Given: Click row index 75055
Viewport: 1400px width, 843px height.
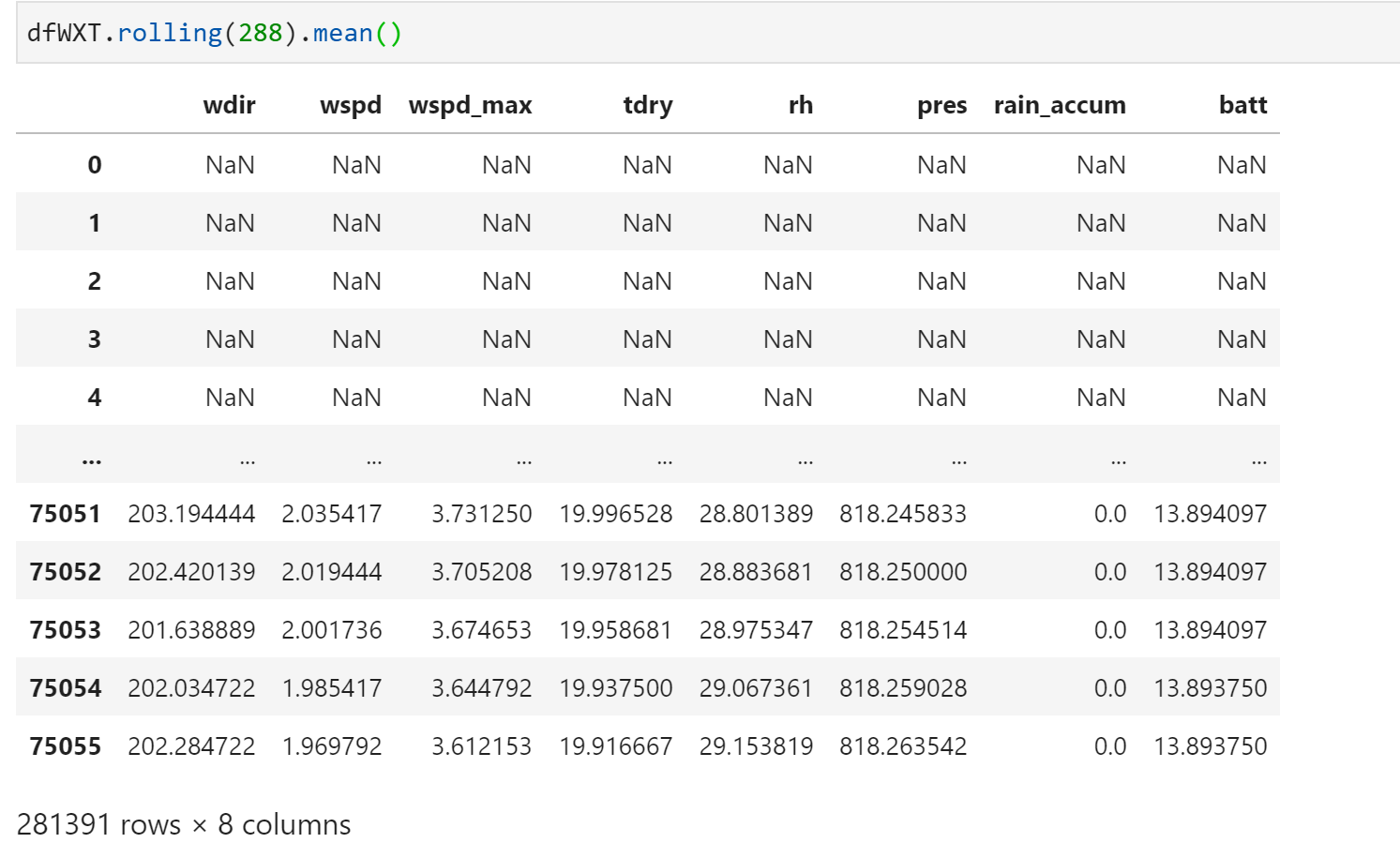Looking at the screenshot, I should [65, 746].
